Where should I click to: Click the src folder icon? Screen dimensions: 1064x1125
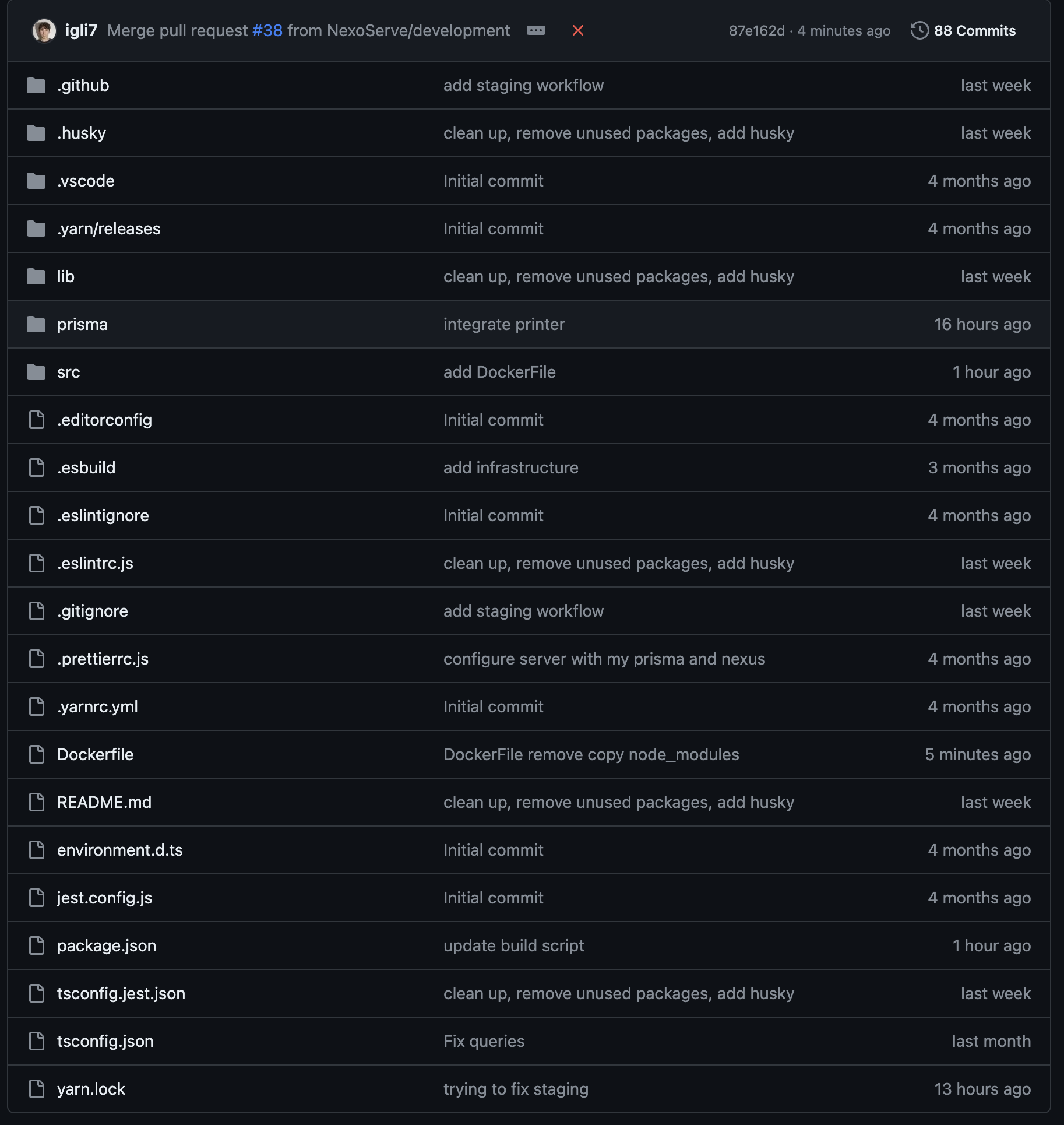pos(36,372)
